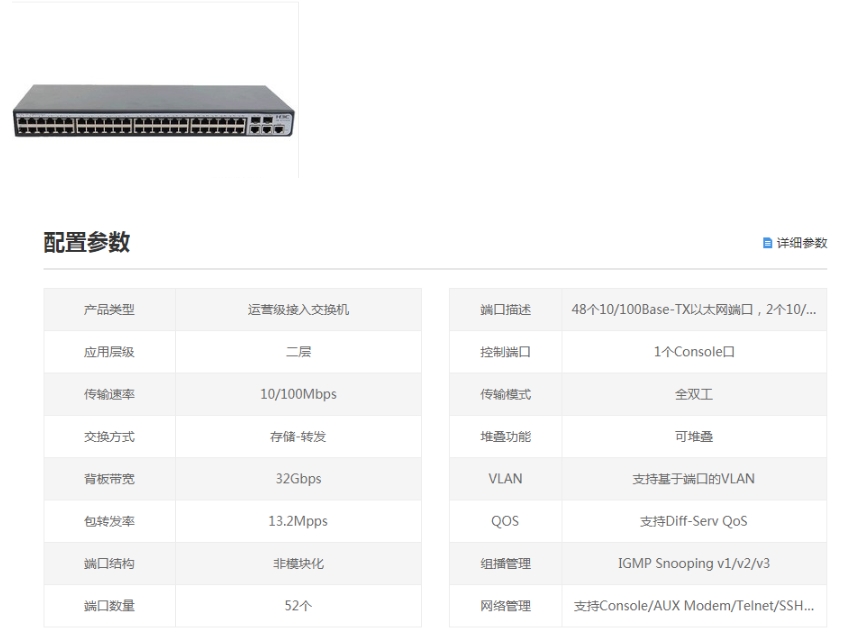Click the 端口数量 label cell
This screenshot has width=845, height=637.
109,606
